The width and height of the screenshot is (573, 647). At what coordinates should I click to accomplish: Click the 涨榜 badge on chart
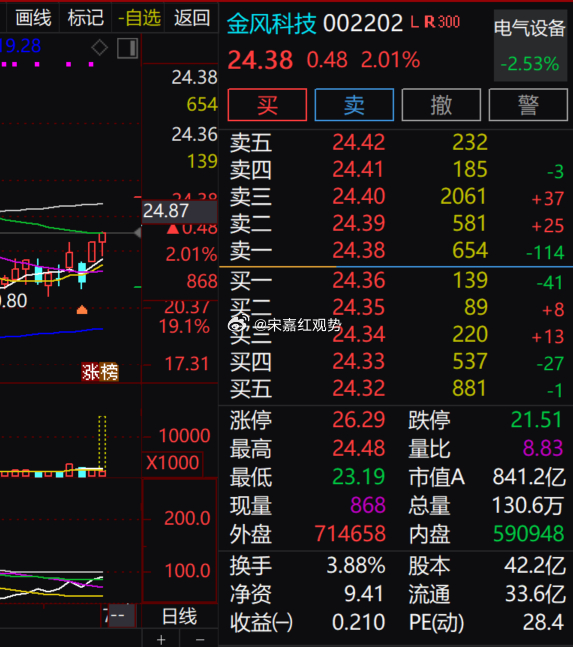100,372
